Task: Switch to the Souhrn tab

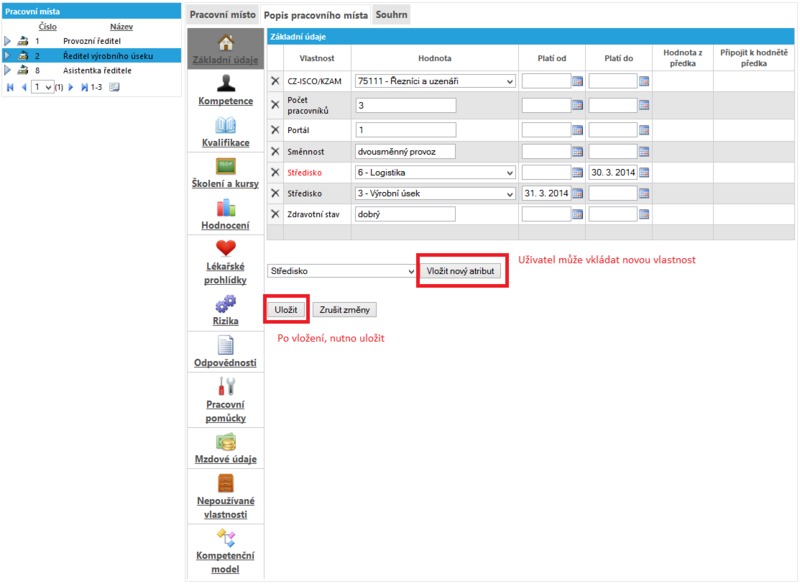Action: [391, 14]
